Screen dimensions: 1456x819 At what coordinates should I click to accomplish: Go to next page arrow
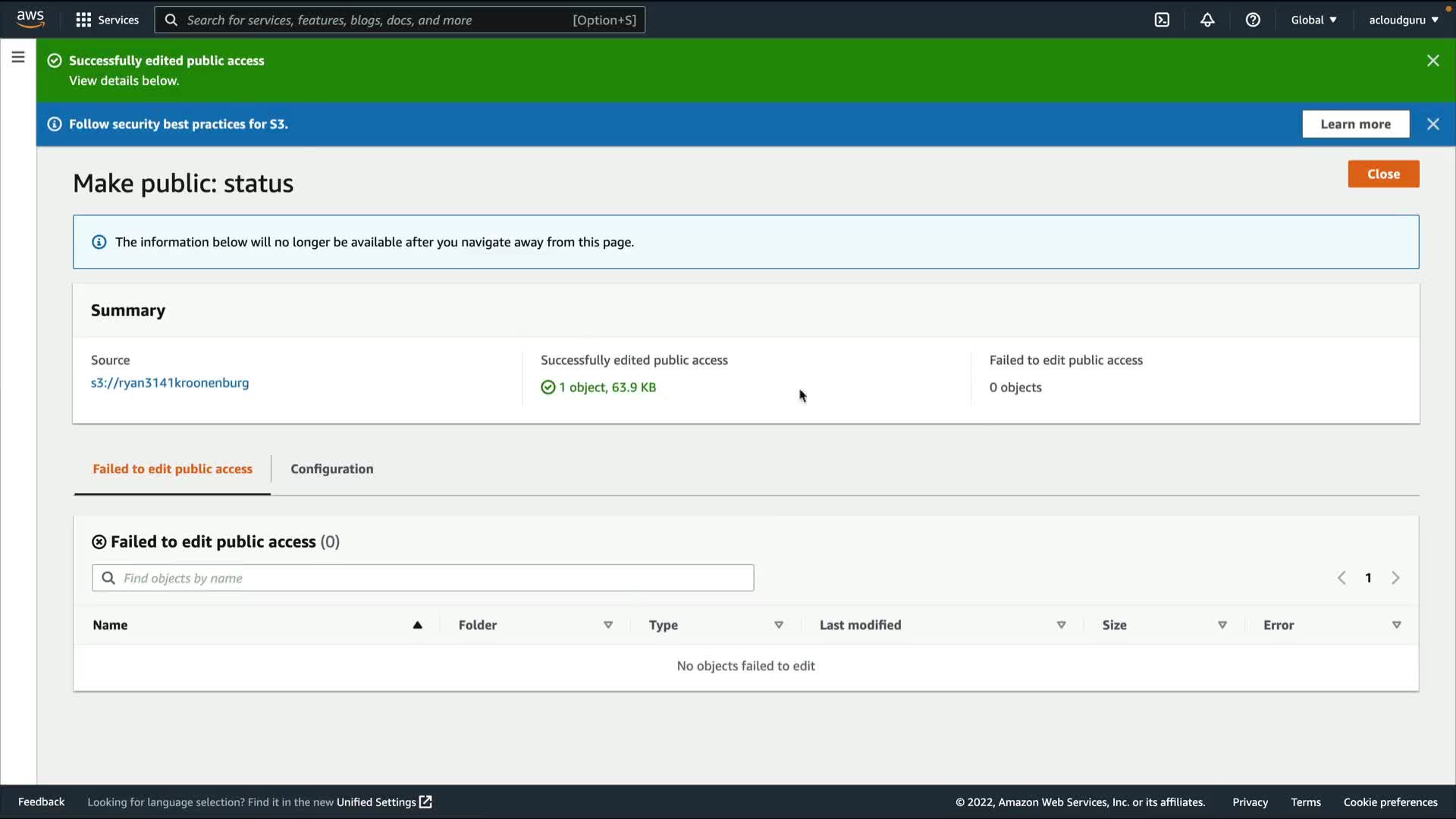click(x=1395, y=578)
